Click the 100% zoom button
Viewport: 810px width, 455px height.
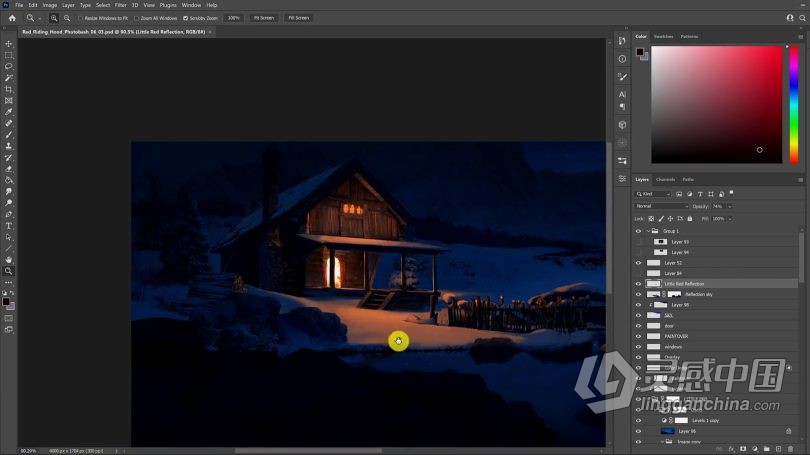[233, 18]
